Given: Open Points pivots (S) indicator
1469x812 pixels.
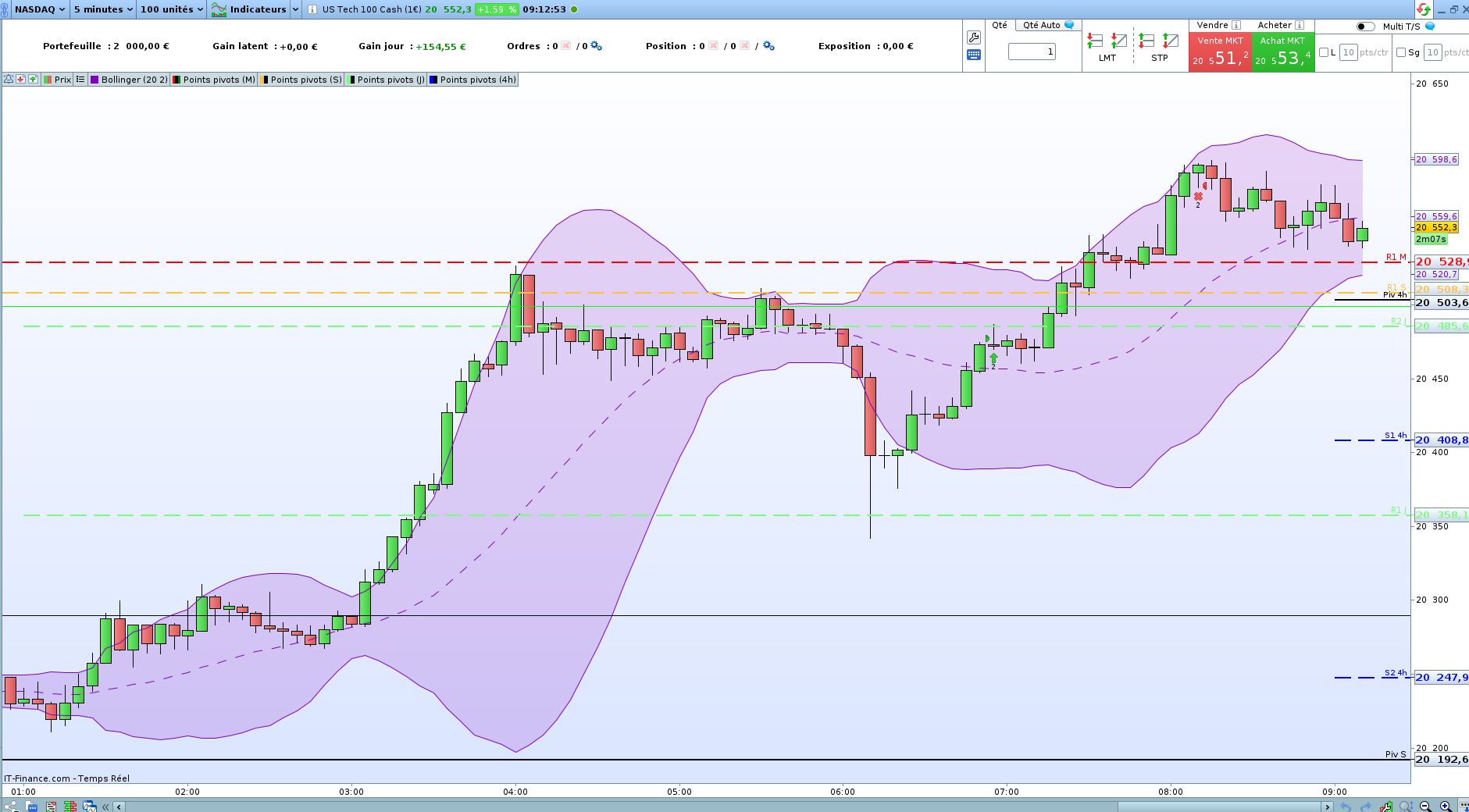Looking at the screenshot, I should click(x=301, y=80).
